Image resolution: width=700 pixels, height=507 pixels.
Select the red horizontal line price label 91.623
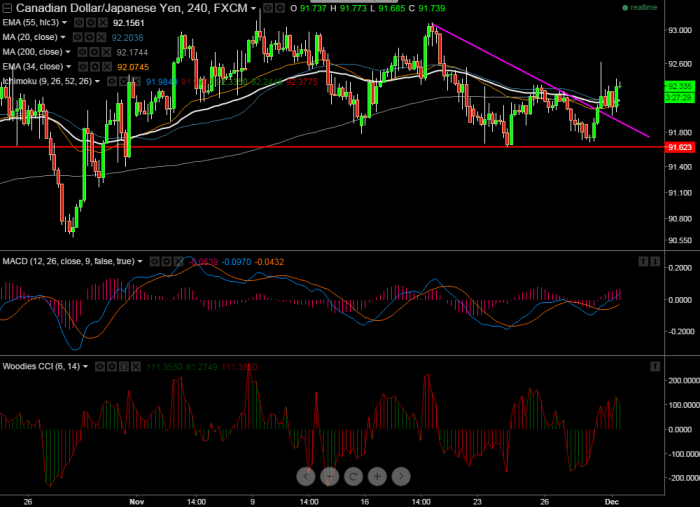(x=678, y=147)
